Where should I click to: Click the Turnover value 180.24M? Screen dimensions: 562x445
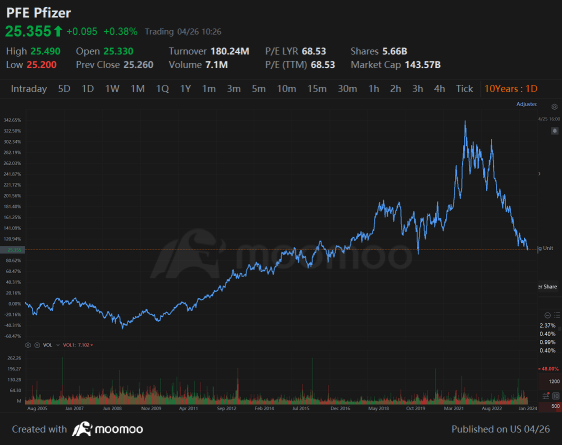coord(230,51)
